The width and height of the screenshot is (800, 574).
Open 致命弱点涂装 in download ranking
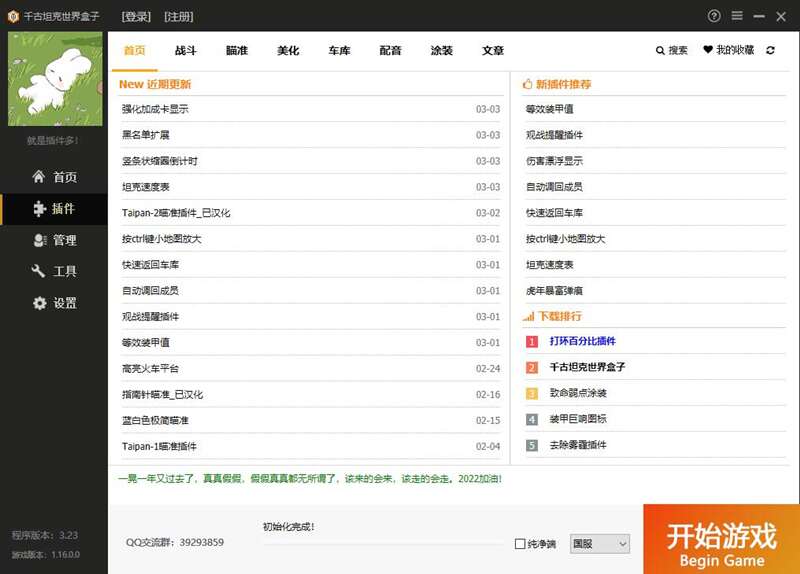[578, 393]
